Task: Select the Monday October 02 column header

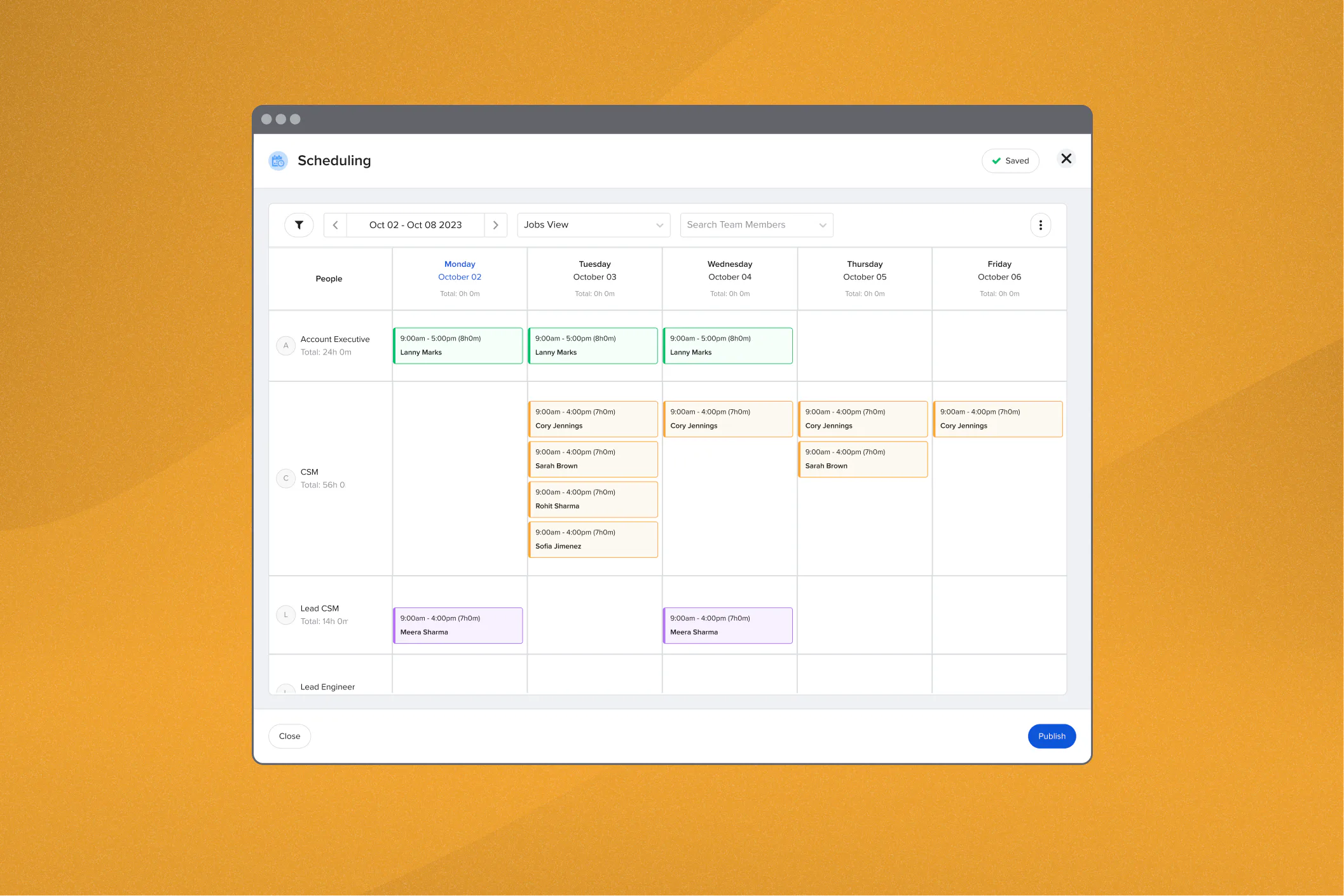Action: click(x=460, y=278)
